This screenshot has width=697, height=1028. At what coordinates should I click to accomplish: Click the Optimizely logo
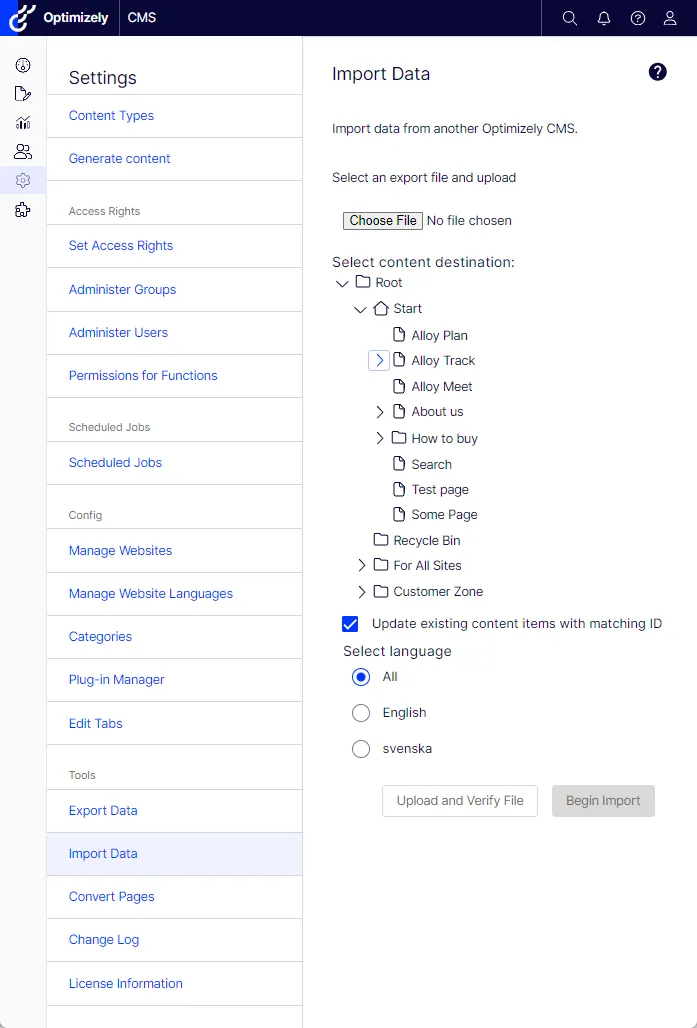59,18
